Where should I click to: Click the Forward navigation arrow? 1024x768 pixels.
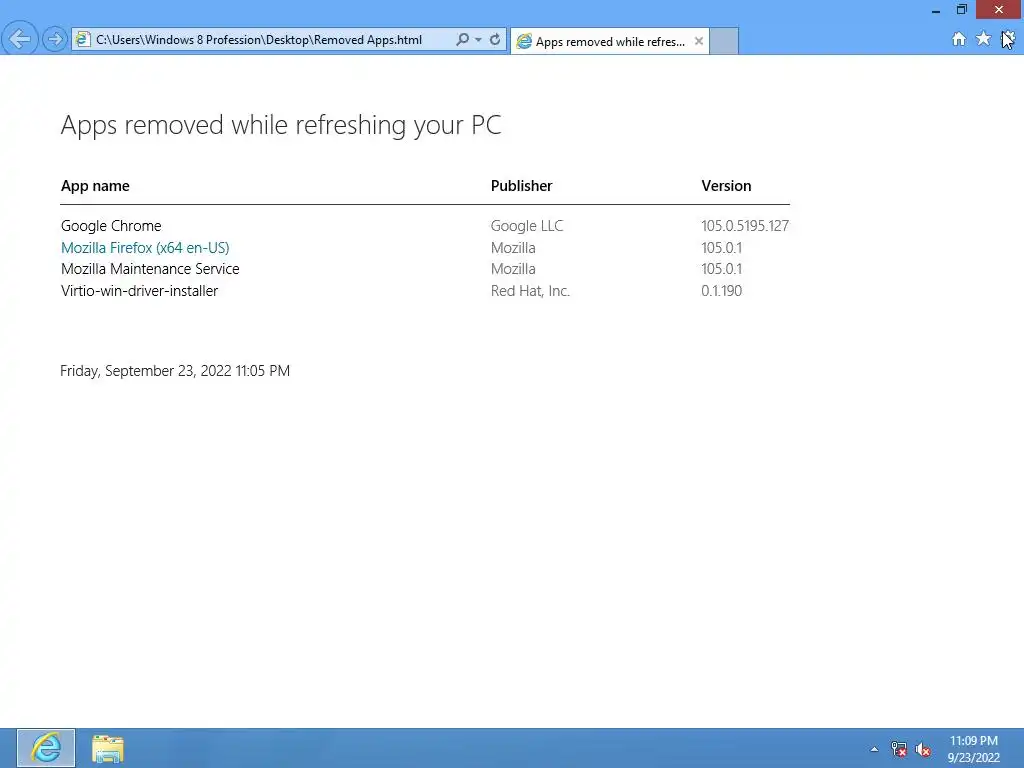[x=55, y=39]
